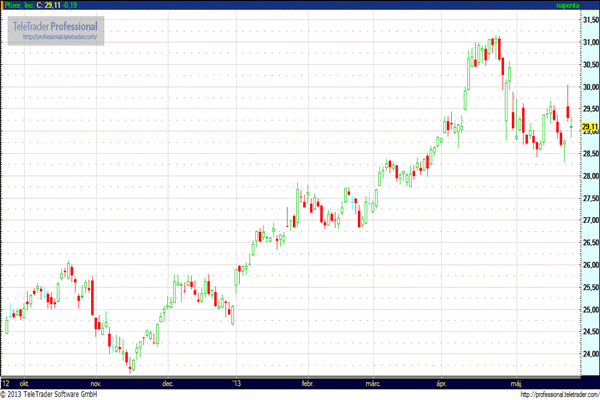This screenshot has width=600, height=400.
Task: Select the máj. month on time axis
Action: coord(517,382)
